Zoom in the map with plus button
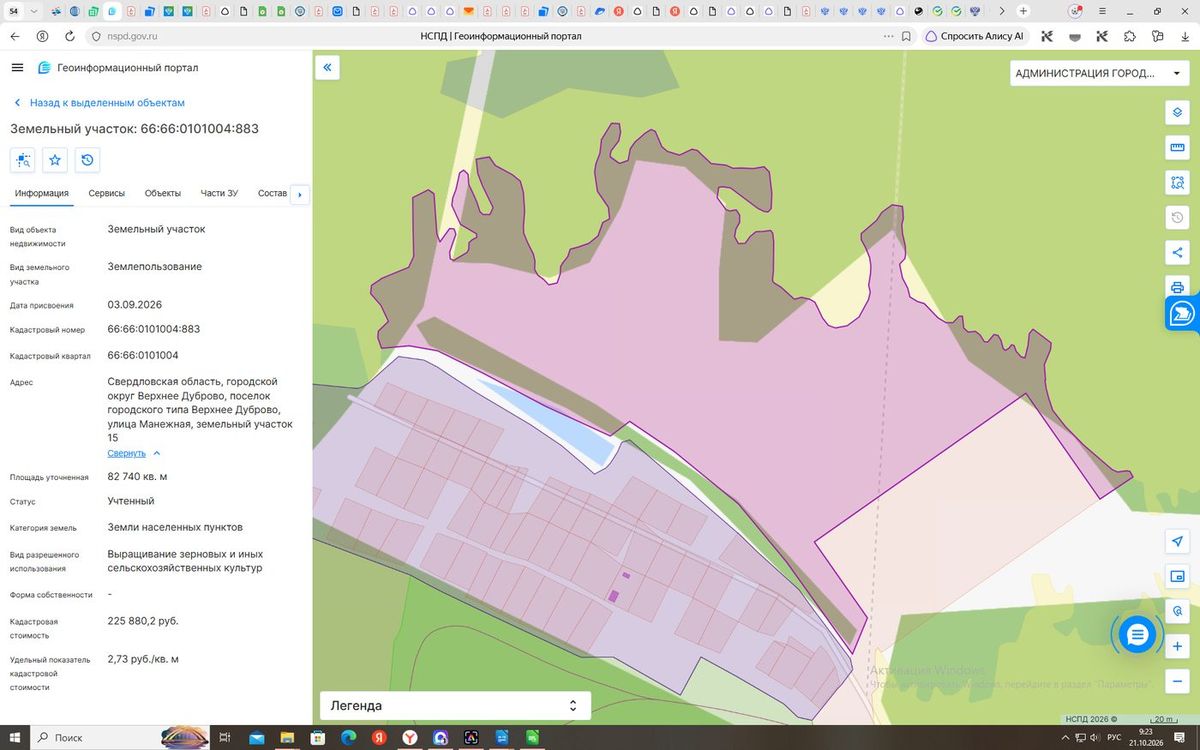The height and width of the screenshot is (750, 1200). click(1177, 646)
